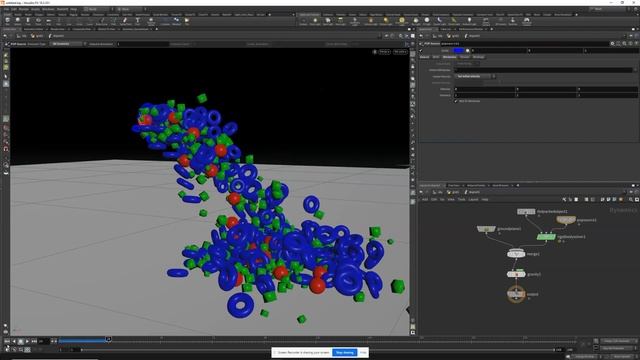The height and width of the screenshot is (360, 640).
Task: Click obj in the scene view path
Action: 22,36
